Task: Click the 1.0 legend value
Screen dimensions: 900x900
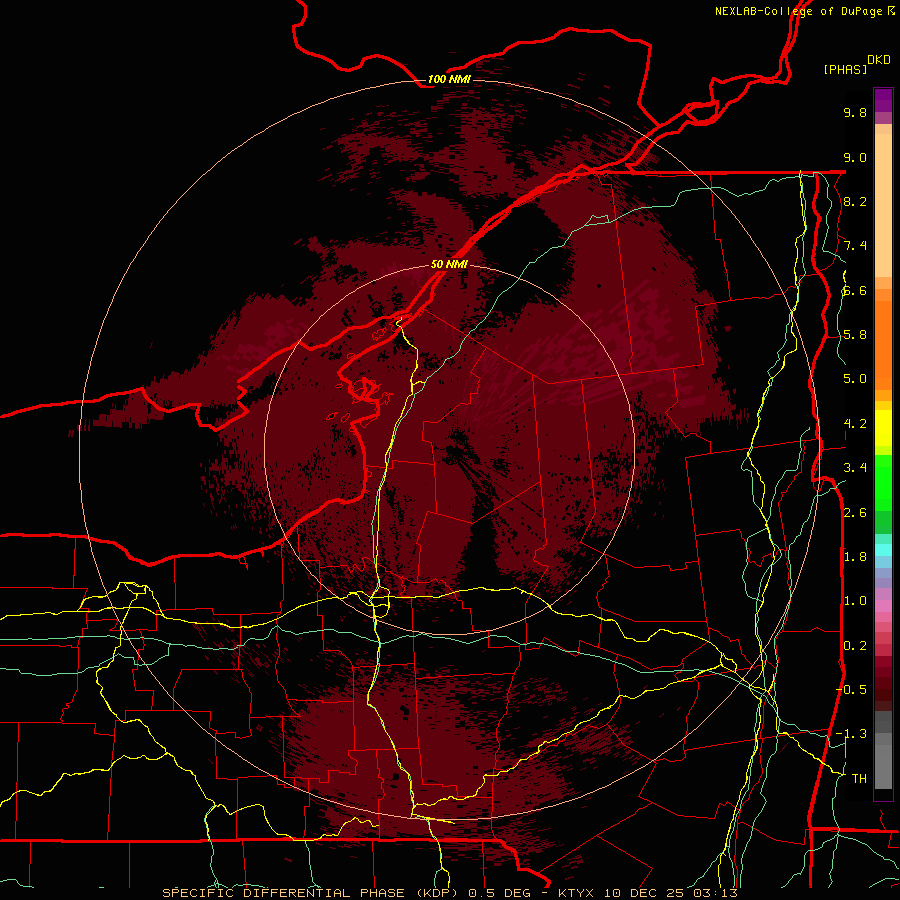Action: pos(855,600)
